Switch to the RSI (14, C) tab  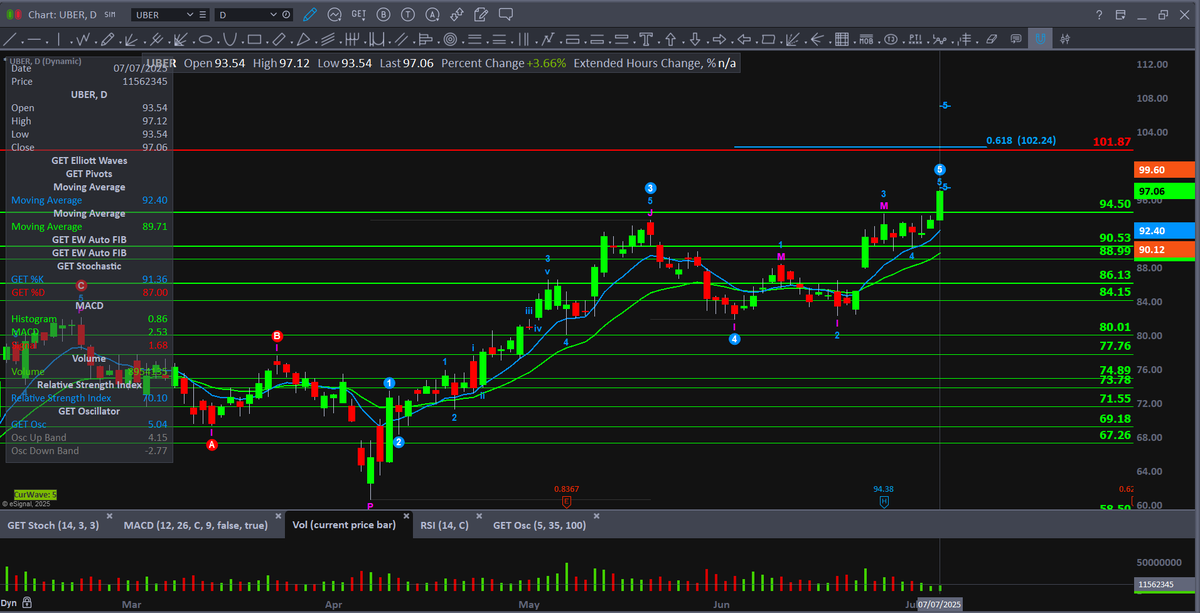click(445, 524)
